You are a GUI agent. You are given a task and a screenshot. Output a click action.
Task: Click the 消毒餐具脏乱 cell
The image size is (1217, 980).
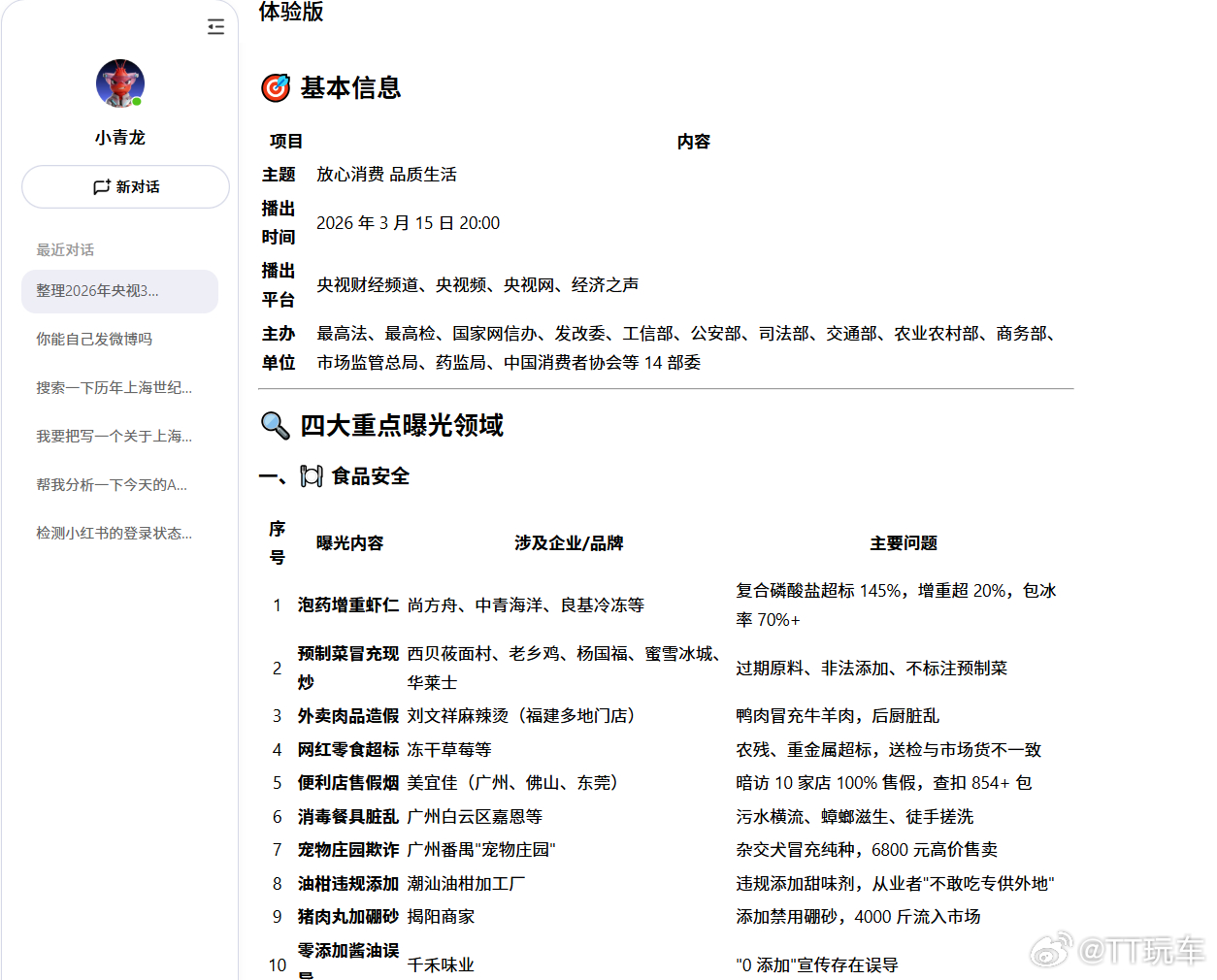point(348,817)
